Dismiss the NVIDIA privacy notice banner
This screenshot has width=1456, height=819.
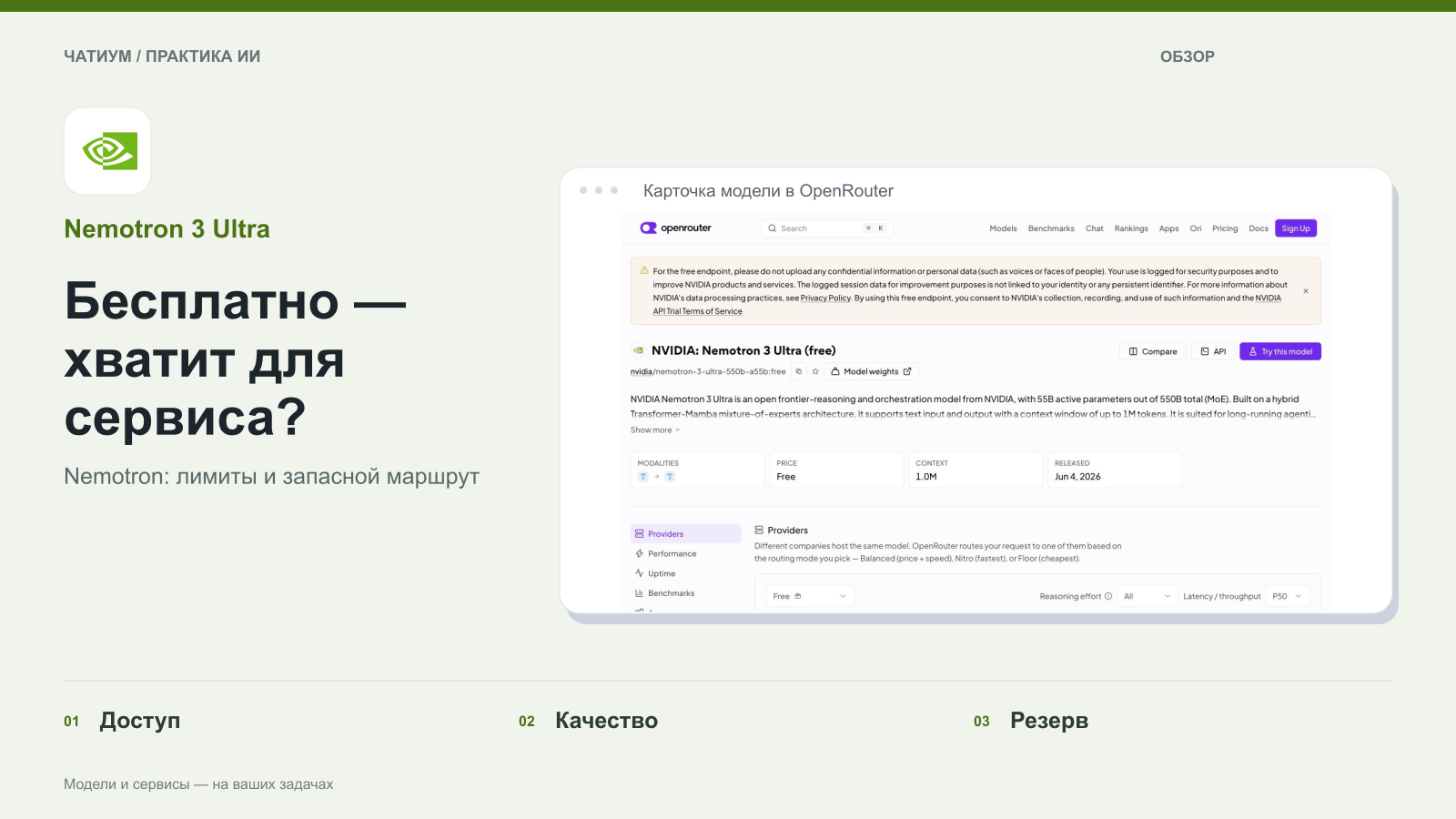(x=1306, y=291)
